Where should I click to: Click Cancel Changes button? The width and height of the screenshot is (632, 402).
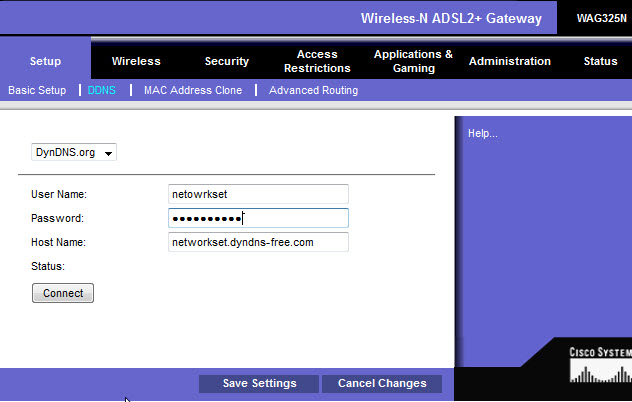point(382,383)
